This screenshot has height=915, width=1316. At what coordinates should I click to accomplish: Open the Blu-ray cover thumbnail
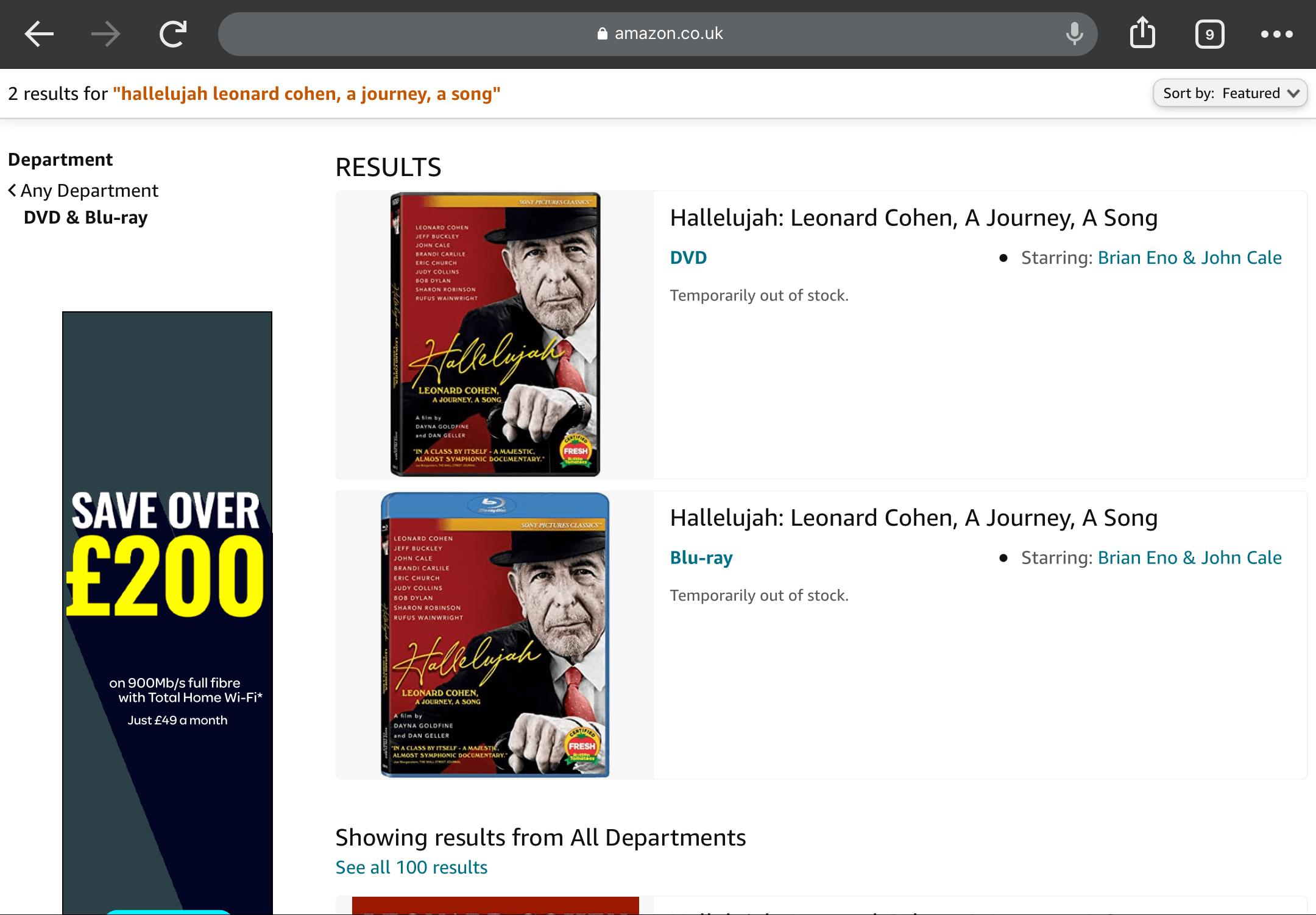pyautogui.click(x=495, y=635)
